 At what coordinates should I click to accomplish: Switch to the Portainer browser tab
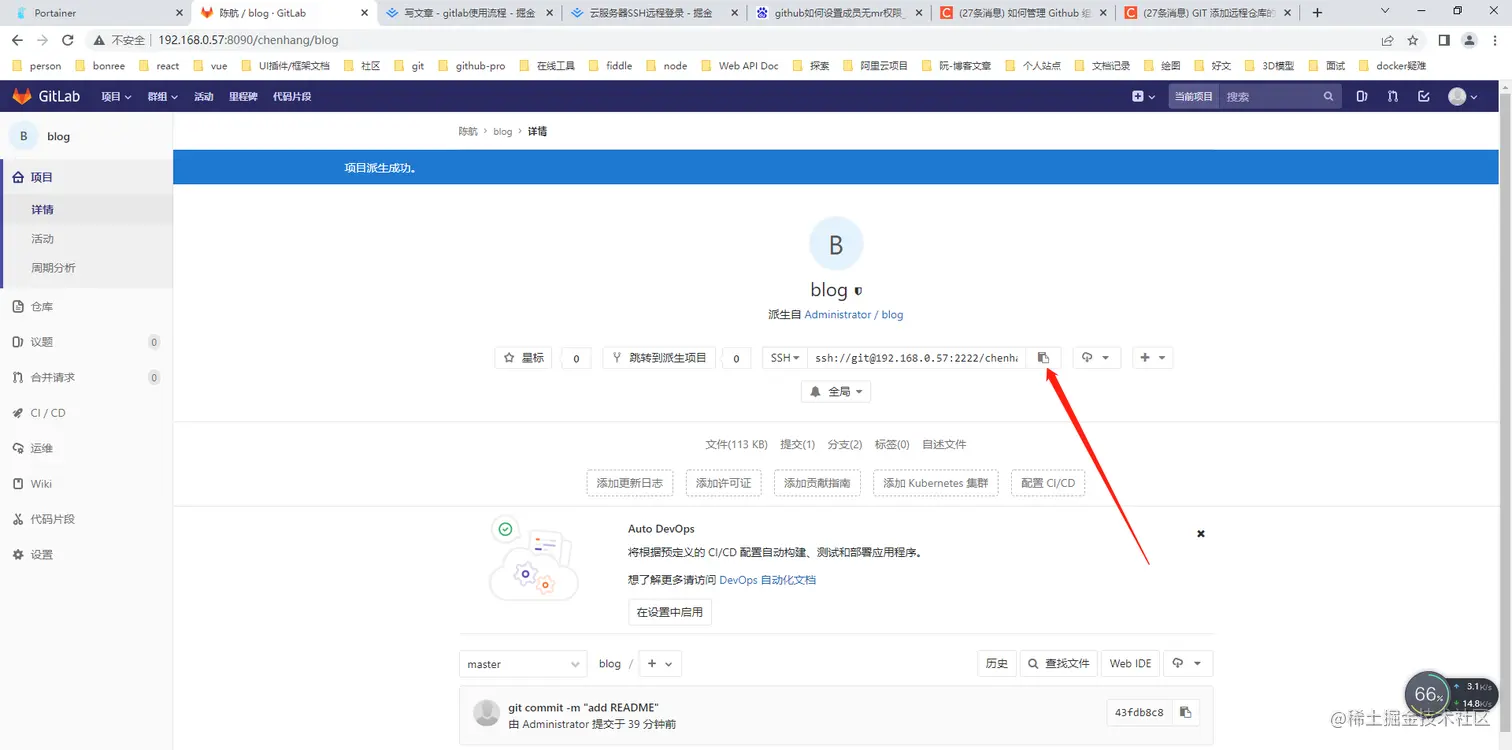pyautogui.click(x=95, y=13)
